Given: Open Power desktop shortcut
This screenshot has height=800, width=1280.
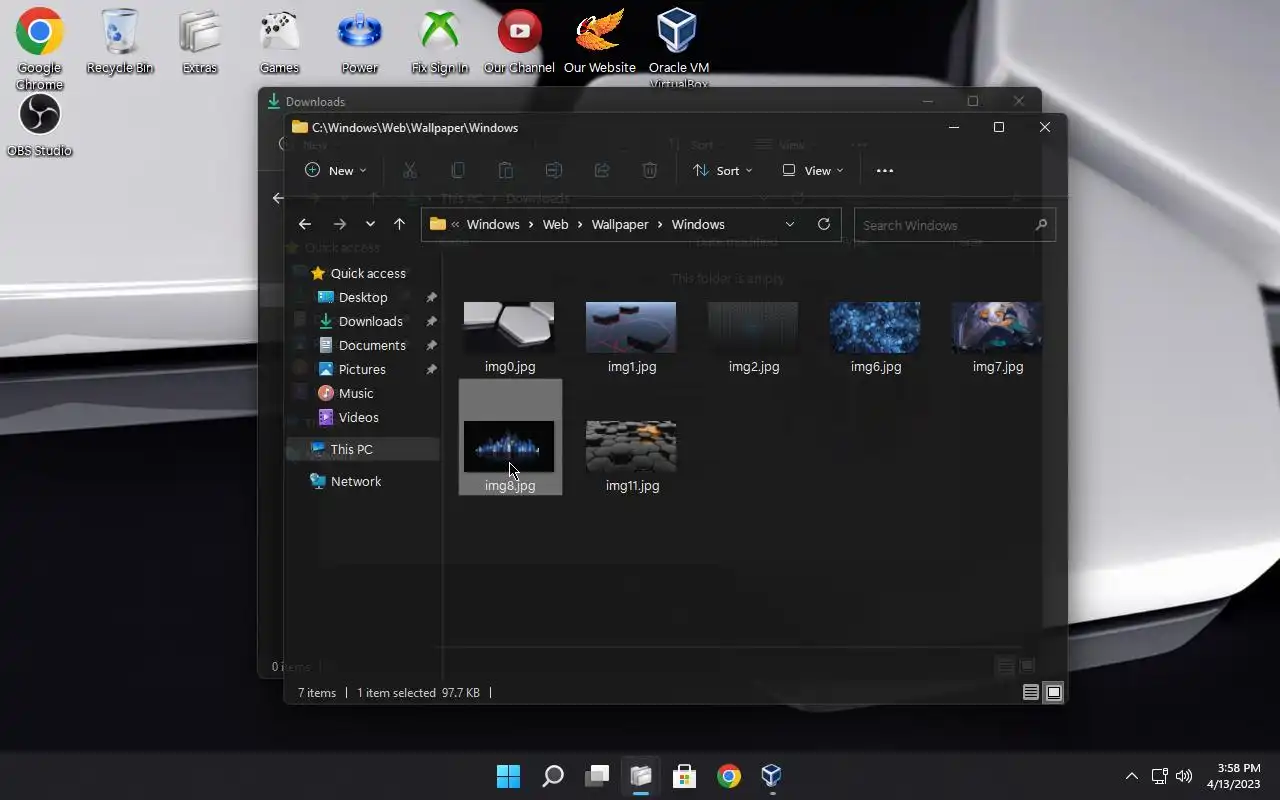Looking at the screenshot, I should [x=360, y=42].
